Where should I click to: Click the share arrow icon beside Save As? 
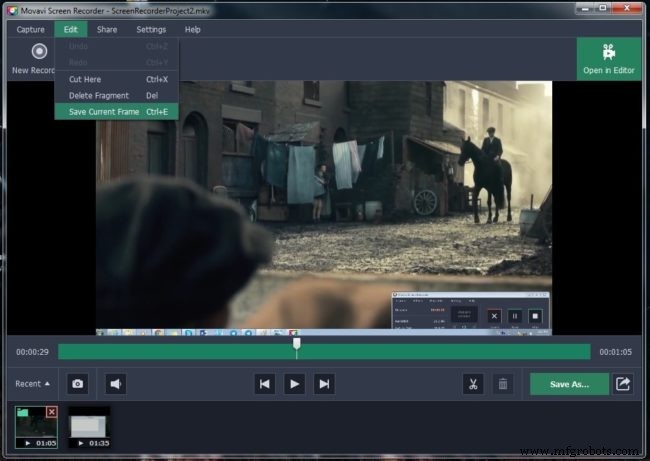pyautogui.click(x=623, y=384)
